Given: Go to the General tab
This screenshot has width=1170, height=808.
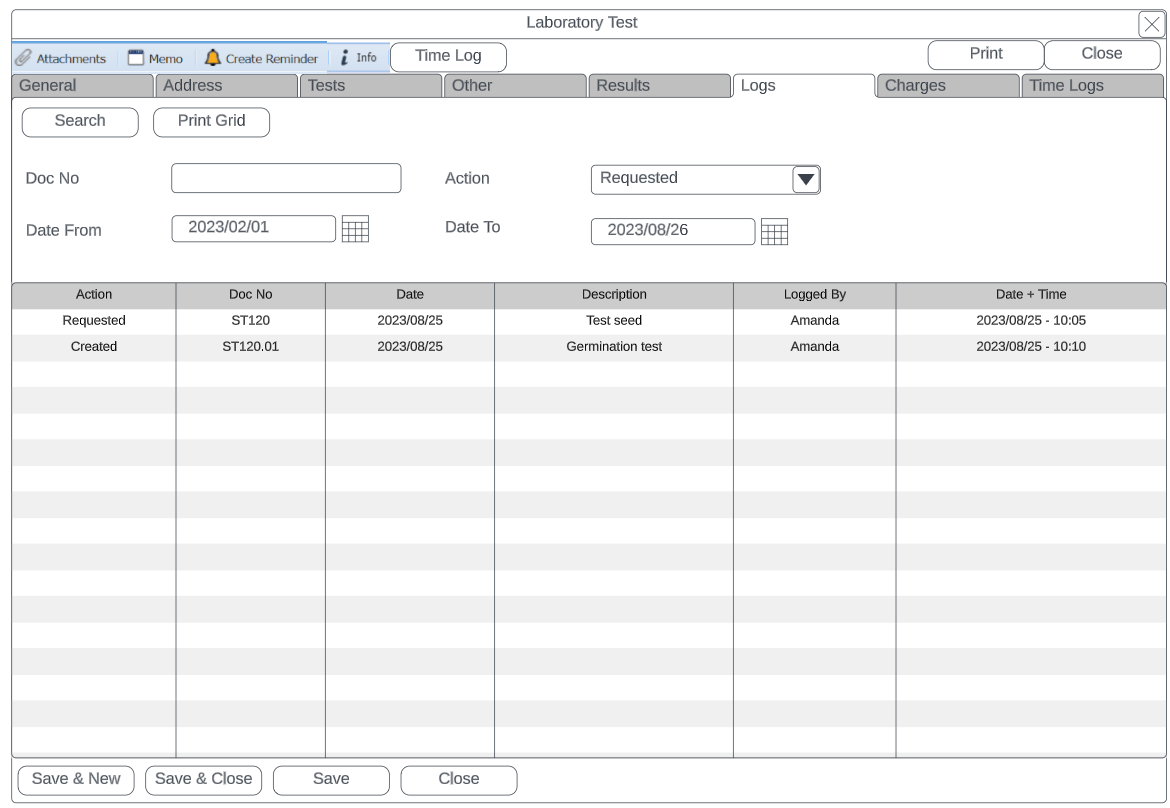Looking at the screenshot, I should click(x=82, y=86).
